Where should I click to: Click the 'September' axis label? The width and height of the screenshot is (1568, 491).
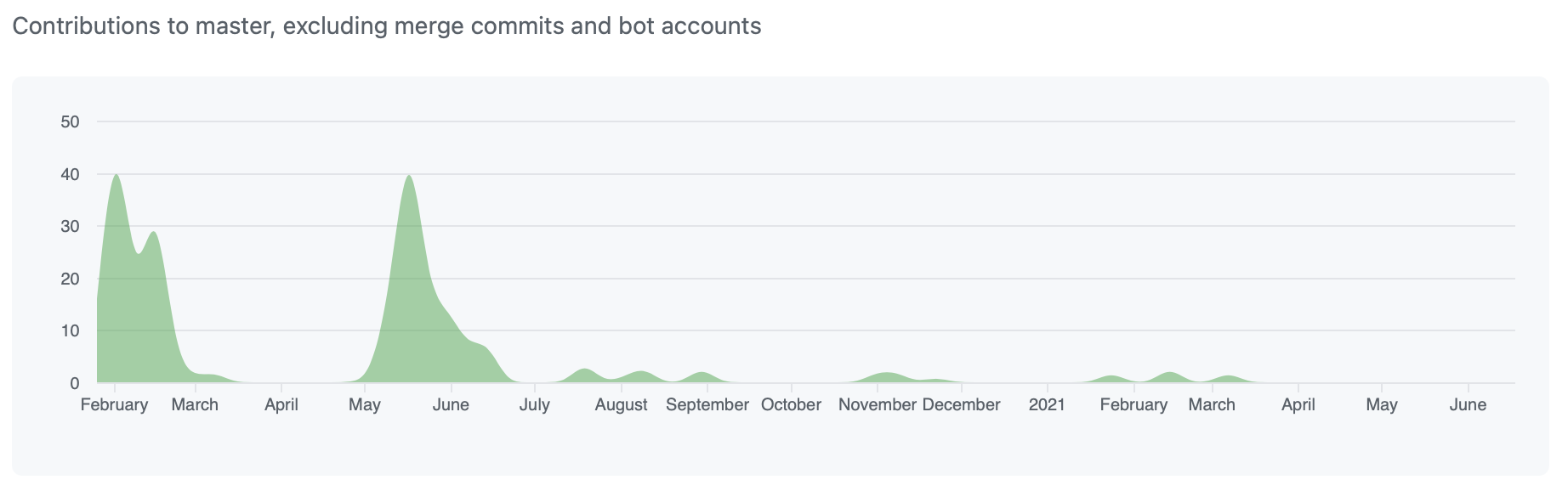(707, 405)
